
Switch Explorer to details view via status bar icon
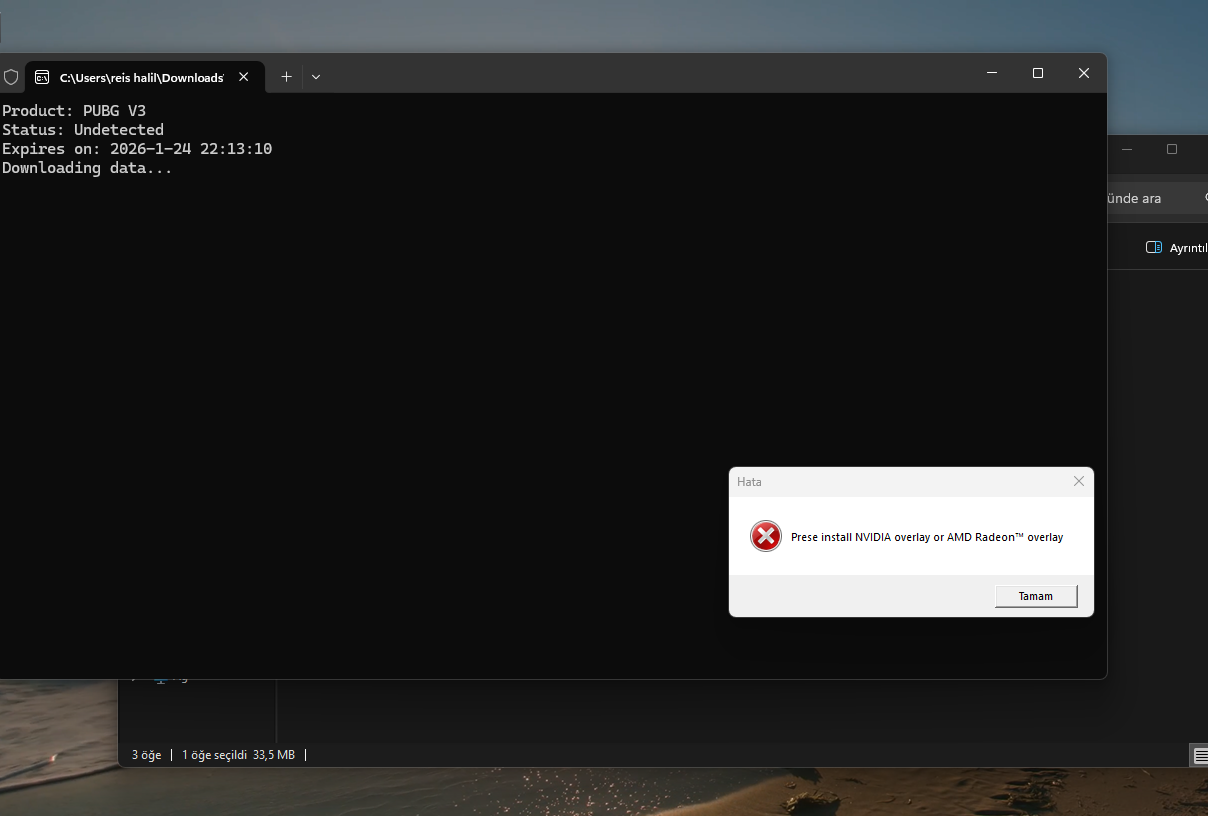(x=1198, y=755)
